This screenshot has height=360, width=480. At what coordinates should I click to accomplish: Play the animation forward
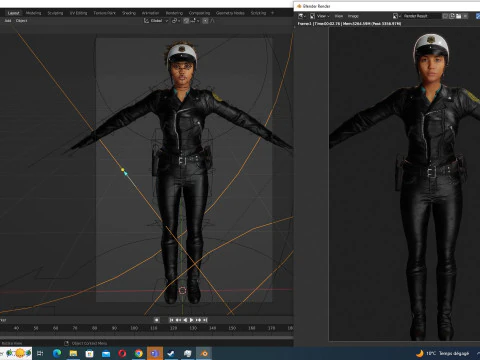tap(192, 320)
